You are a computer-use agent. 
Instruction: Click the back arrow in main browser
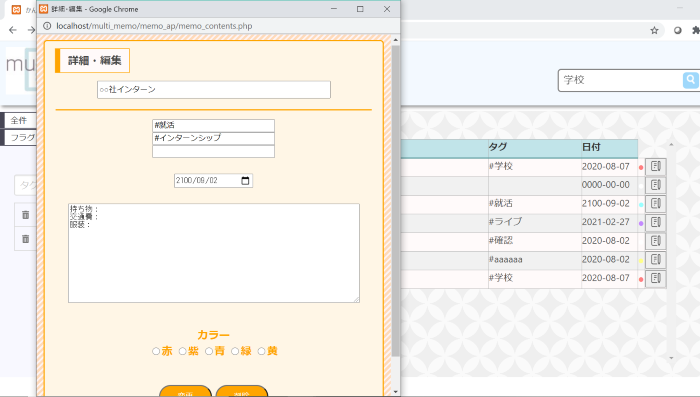click(x=12, y=30)
